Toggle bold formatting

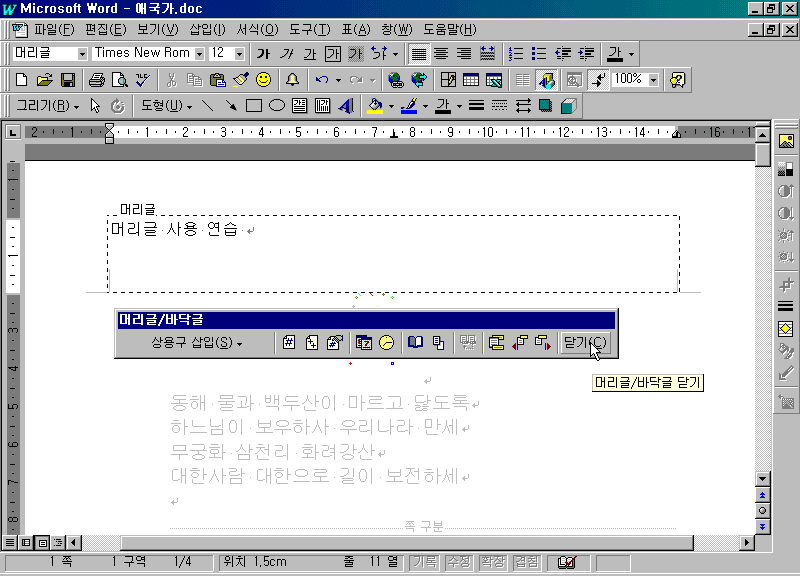pos(263,54)
